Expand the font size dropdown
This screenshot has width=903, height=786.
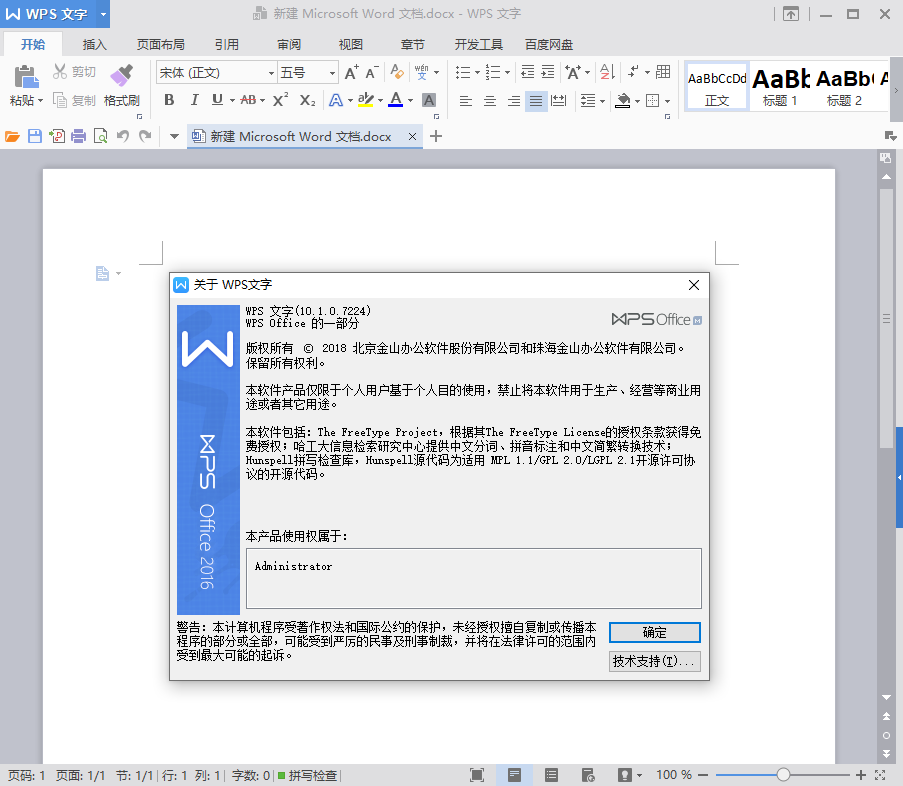333,73
